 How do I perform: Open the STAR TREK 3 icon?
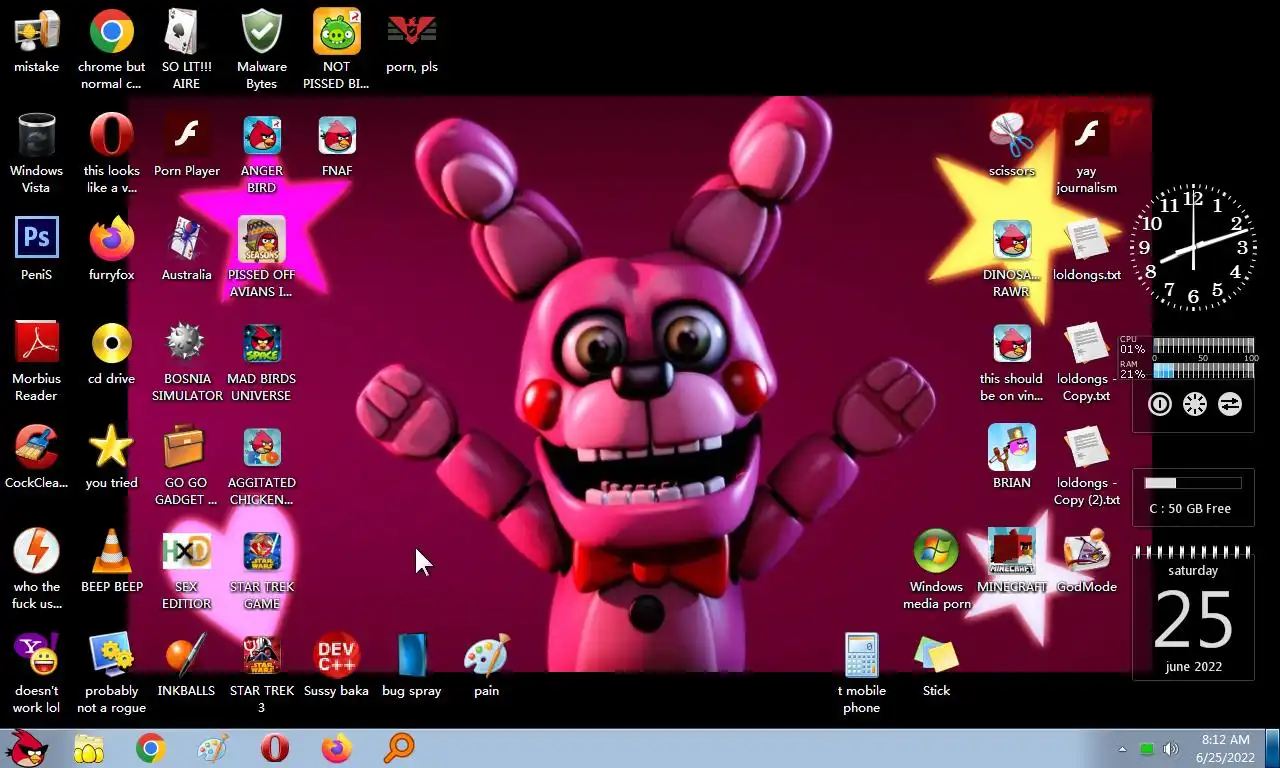[x=261, y=656]
